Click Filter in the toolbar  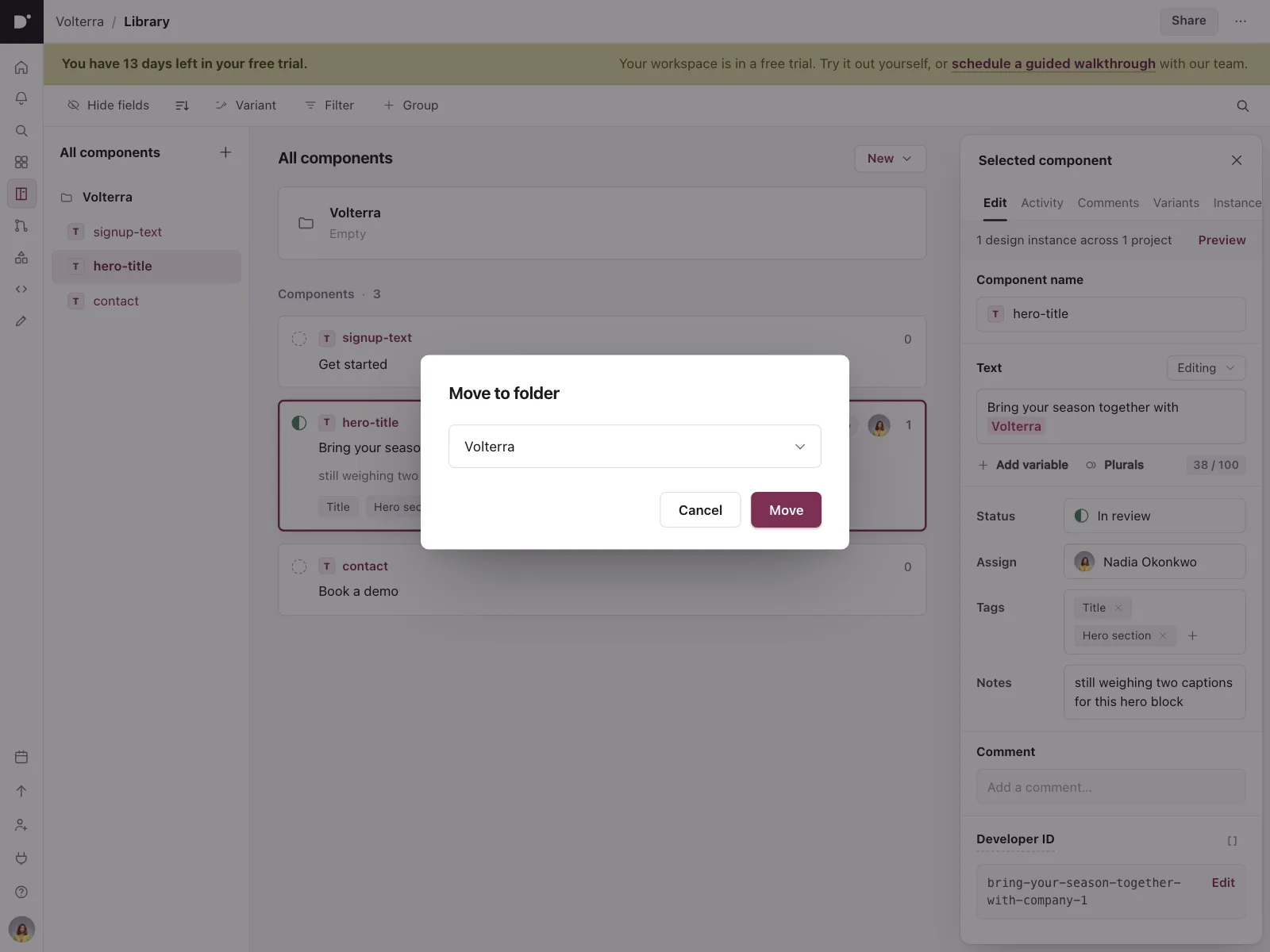tap(329, 106)
